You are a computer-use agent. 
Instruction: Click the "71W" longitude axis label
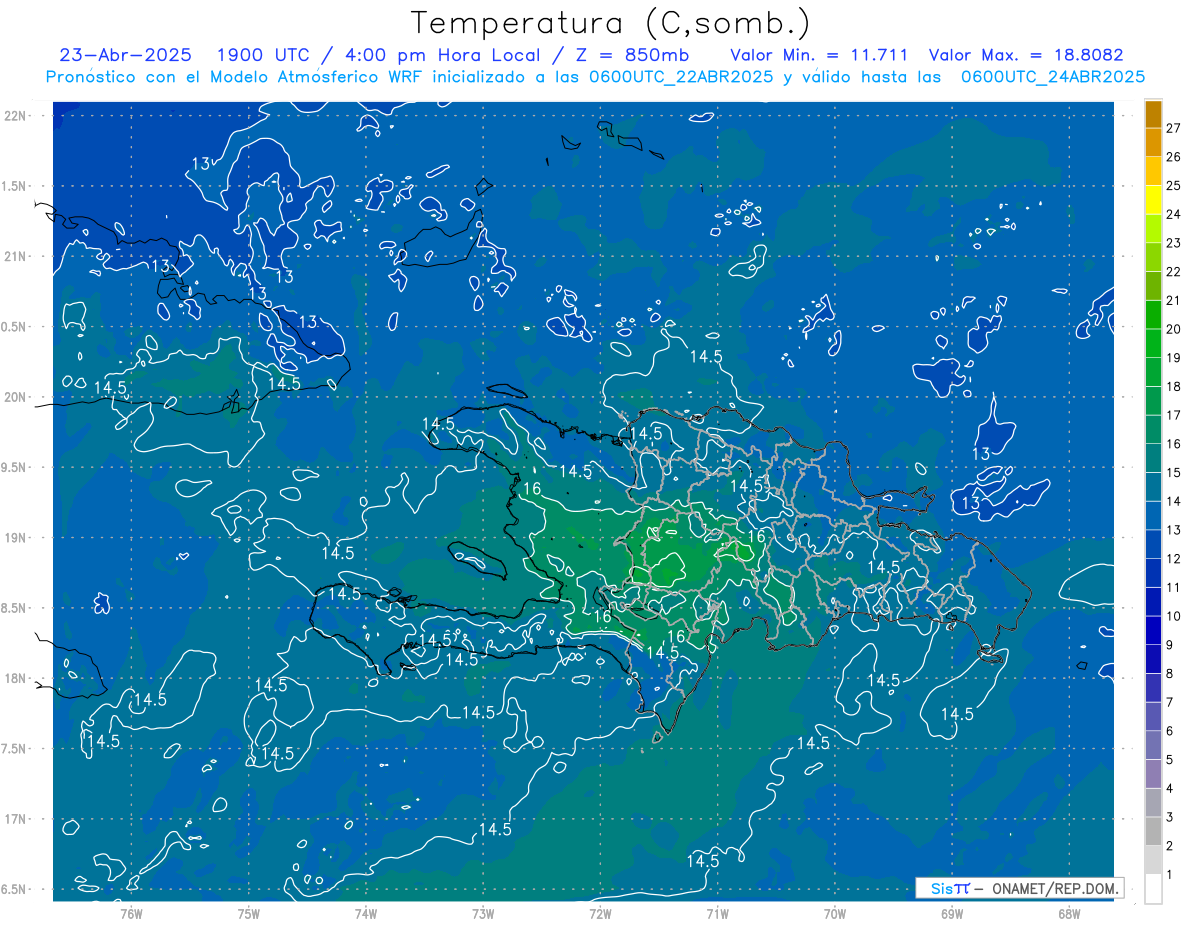click(717, 913)
